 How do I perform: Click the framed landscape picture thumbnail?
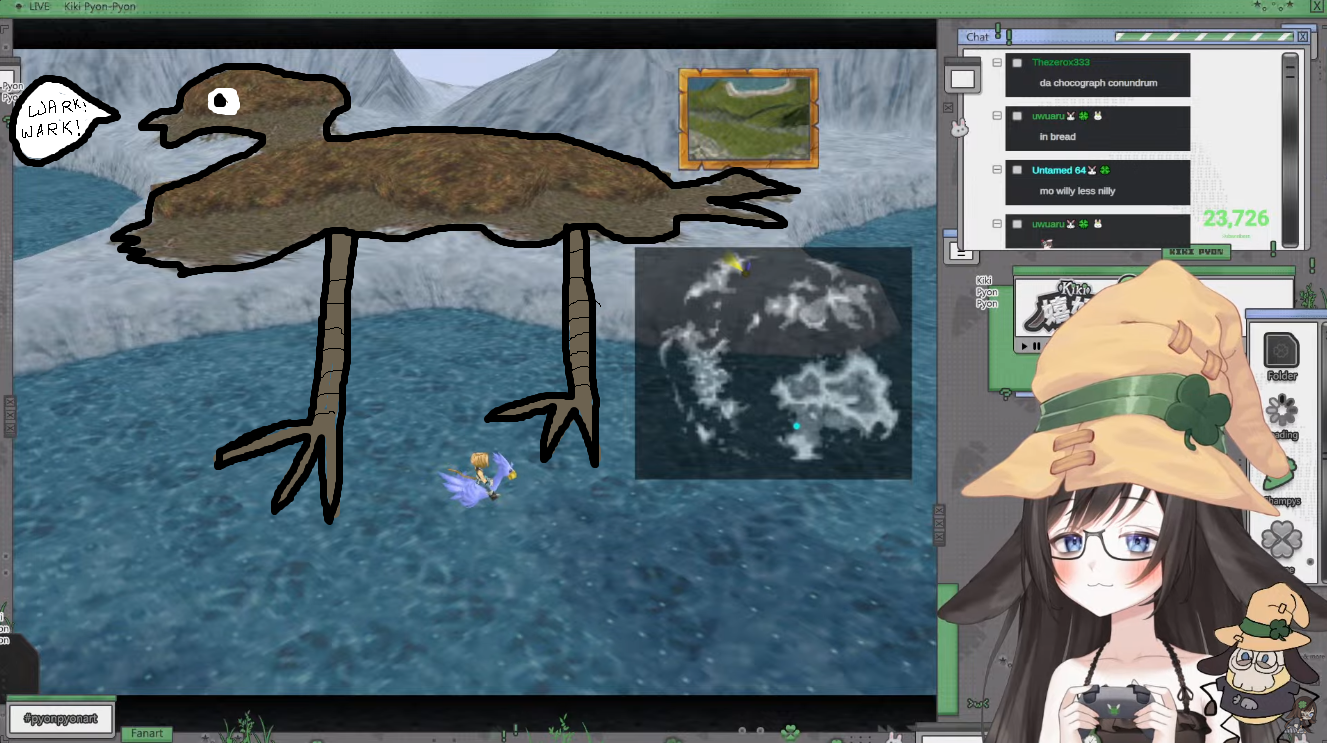point(748,118)
